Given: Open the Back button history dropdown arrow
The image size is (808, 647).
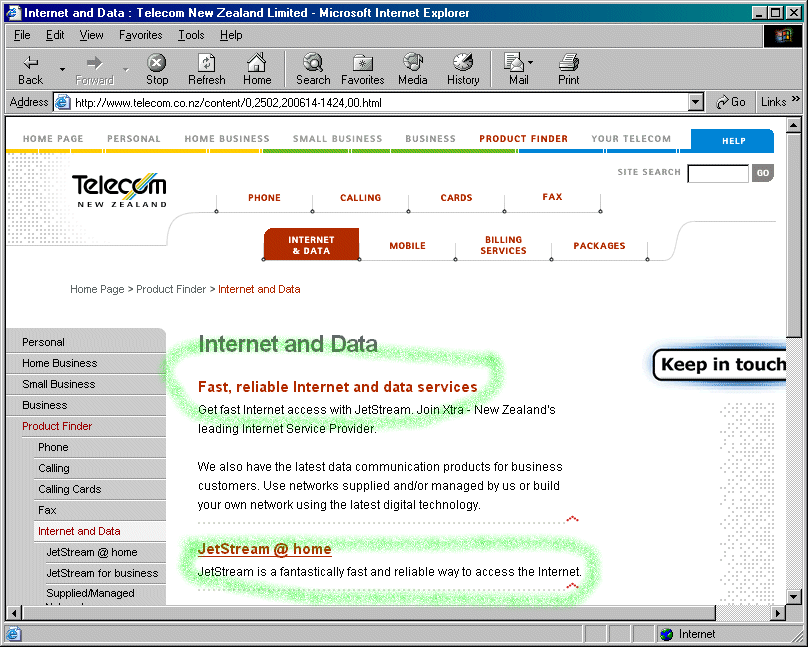Looking at the screenshot, I should [x=62, y=69].
